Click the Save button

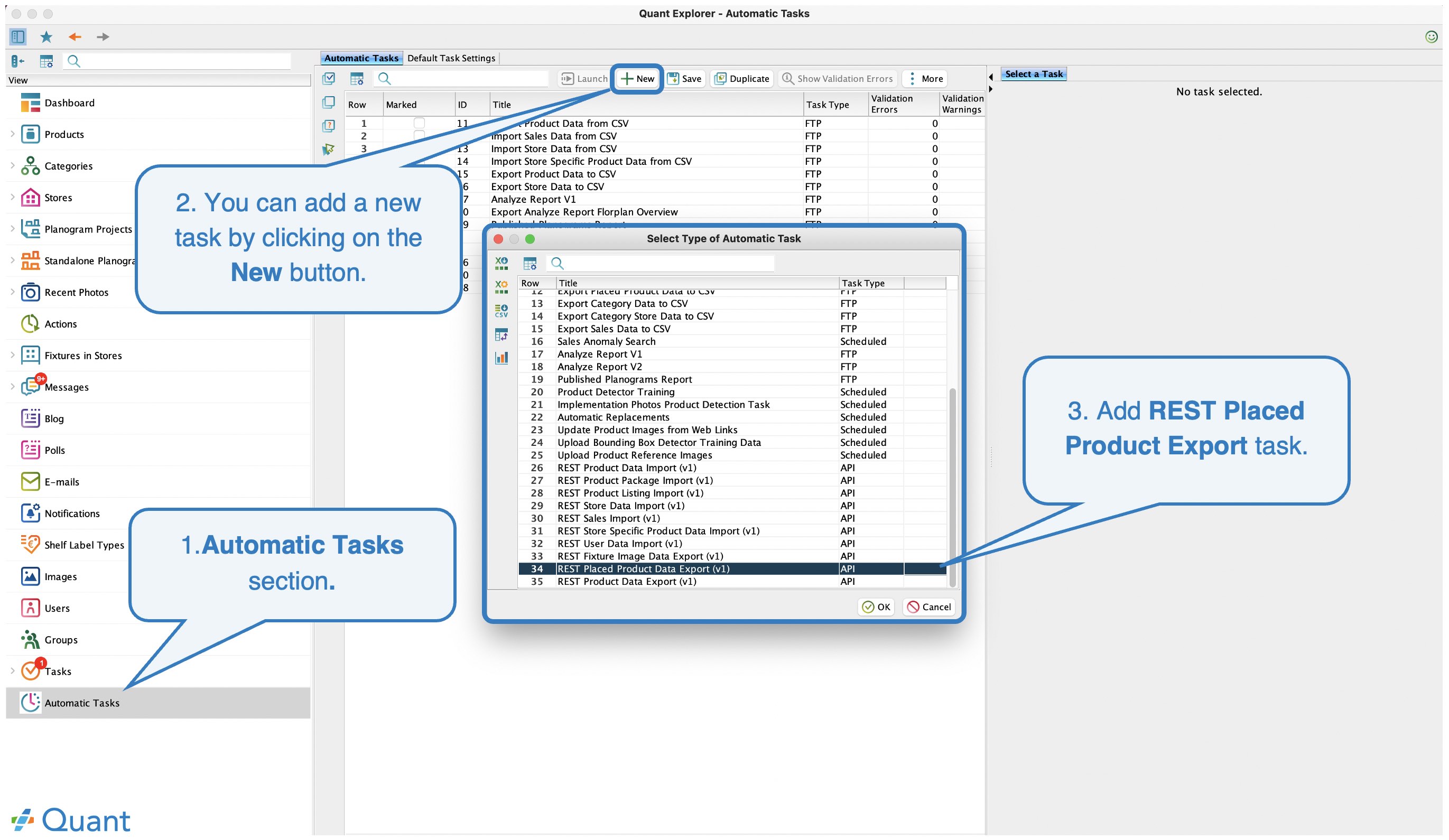pos(684,79)
